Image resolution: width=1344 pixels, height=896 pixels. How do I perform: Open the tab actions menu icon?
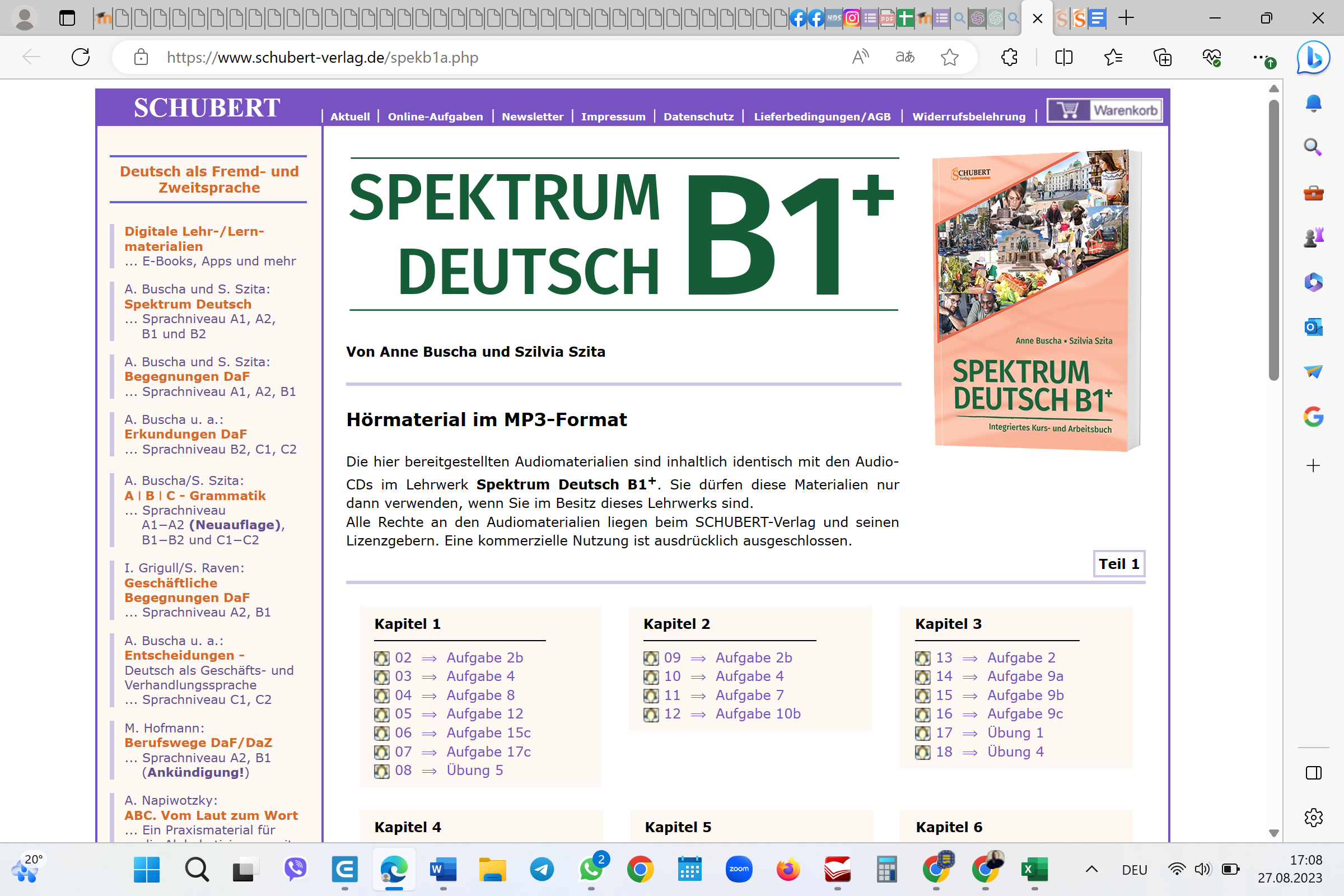[x=67, y=18]
